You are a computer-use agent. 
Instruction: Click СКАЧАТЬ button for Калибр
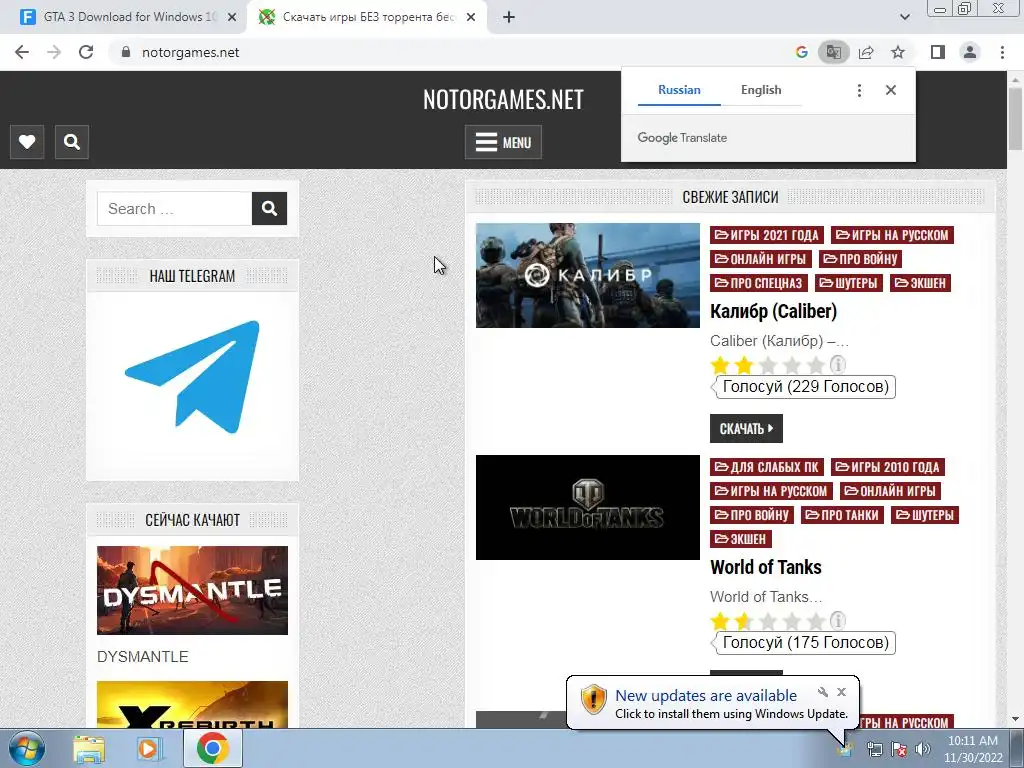[x=746, y=428]
